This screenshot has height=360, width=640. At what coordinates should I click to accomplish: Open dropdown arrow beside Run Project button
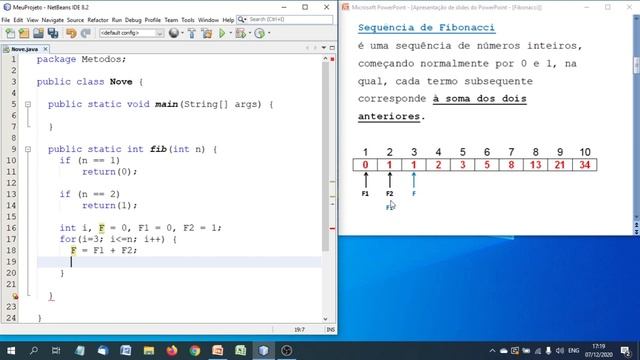pyautogui.click(x=230, y=33)
